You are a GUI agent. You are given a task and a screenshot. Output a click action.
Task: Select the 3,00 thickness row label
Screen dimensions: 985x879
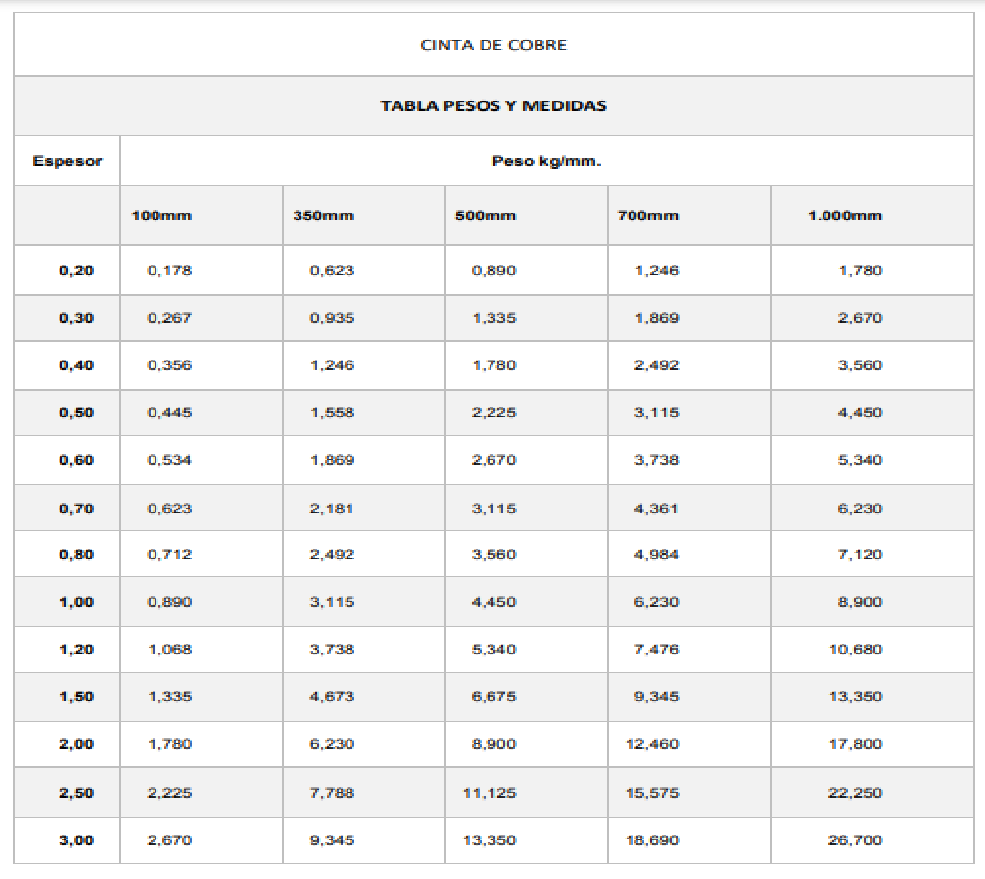tap(77, 840)
